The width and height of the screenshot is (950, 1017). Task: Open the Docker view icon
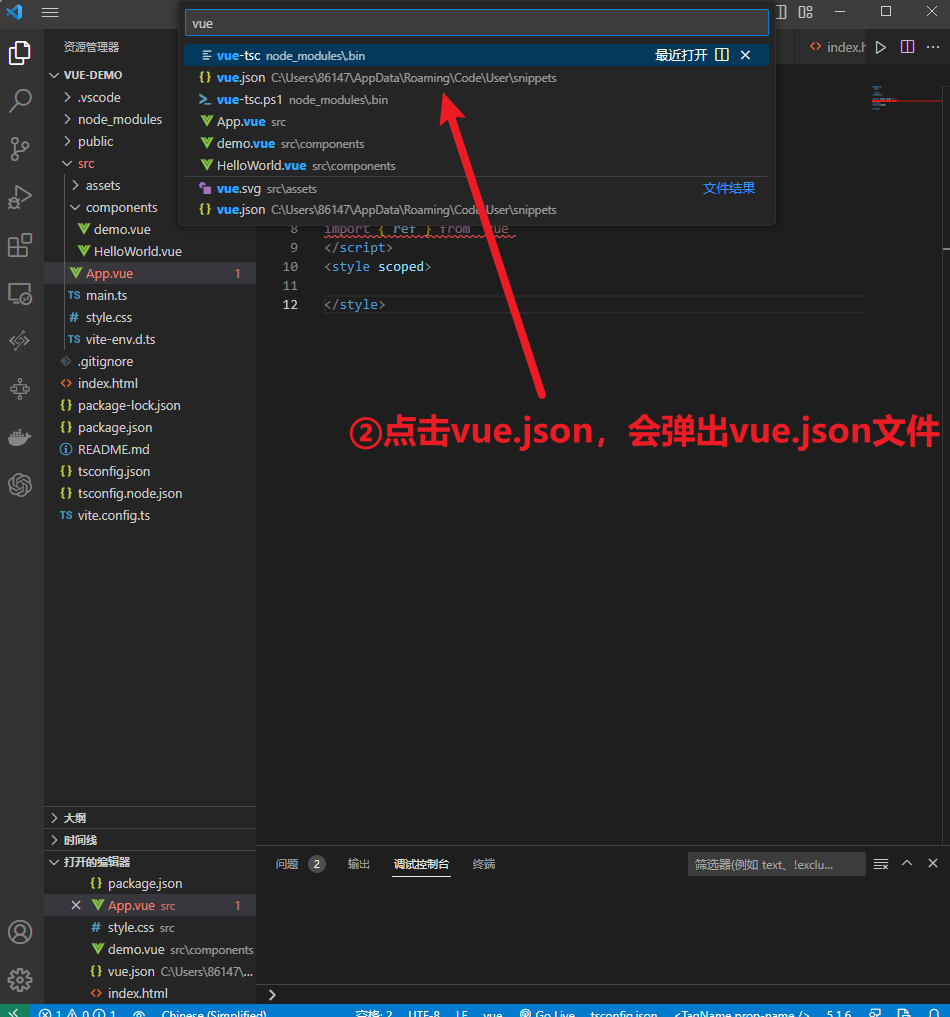pos(20,437)
